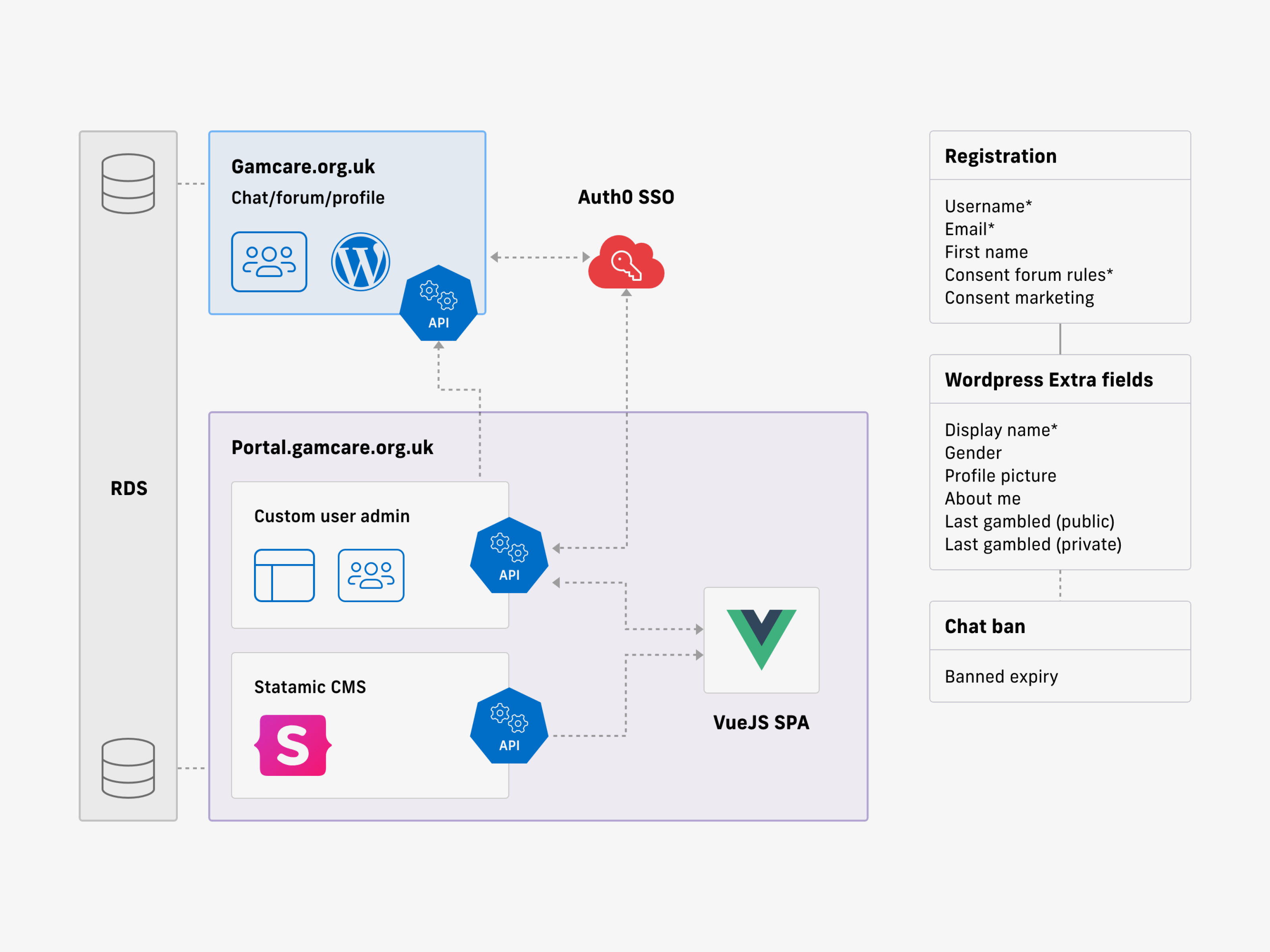The image size is (1270, 952).
Task: Click the Wordpress Extra fields header
Action: pyautogui.click(x=1049, y=380)
